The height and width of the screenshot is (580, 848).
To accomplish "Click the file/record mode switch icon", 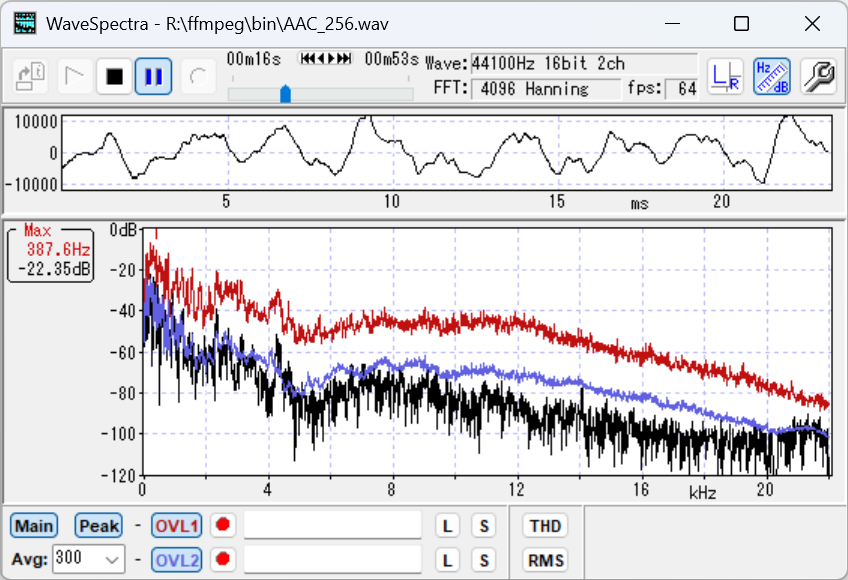I will 30,76.
